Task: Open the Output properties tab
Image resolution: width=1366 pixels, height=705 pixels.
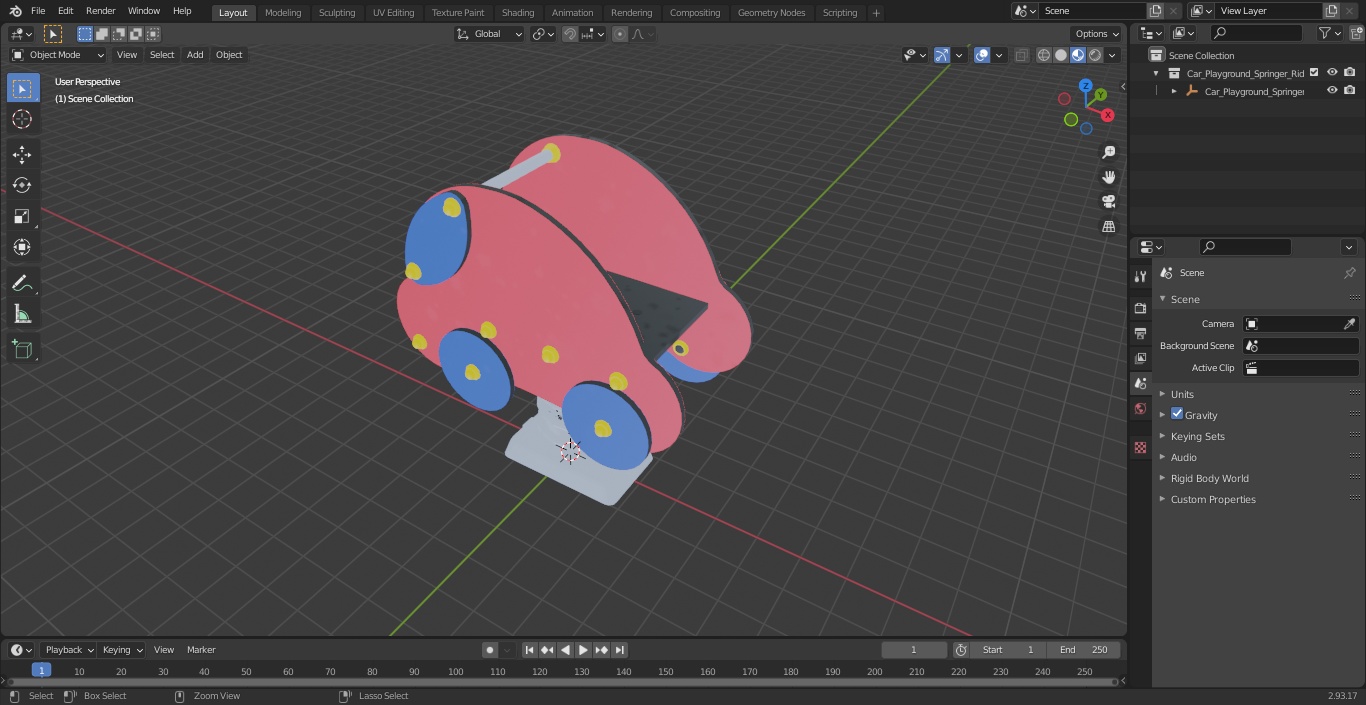Action: click(1140, 333)
